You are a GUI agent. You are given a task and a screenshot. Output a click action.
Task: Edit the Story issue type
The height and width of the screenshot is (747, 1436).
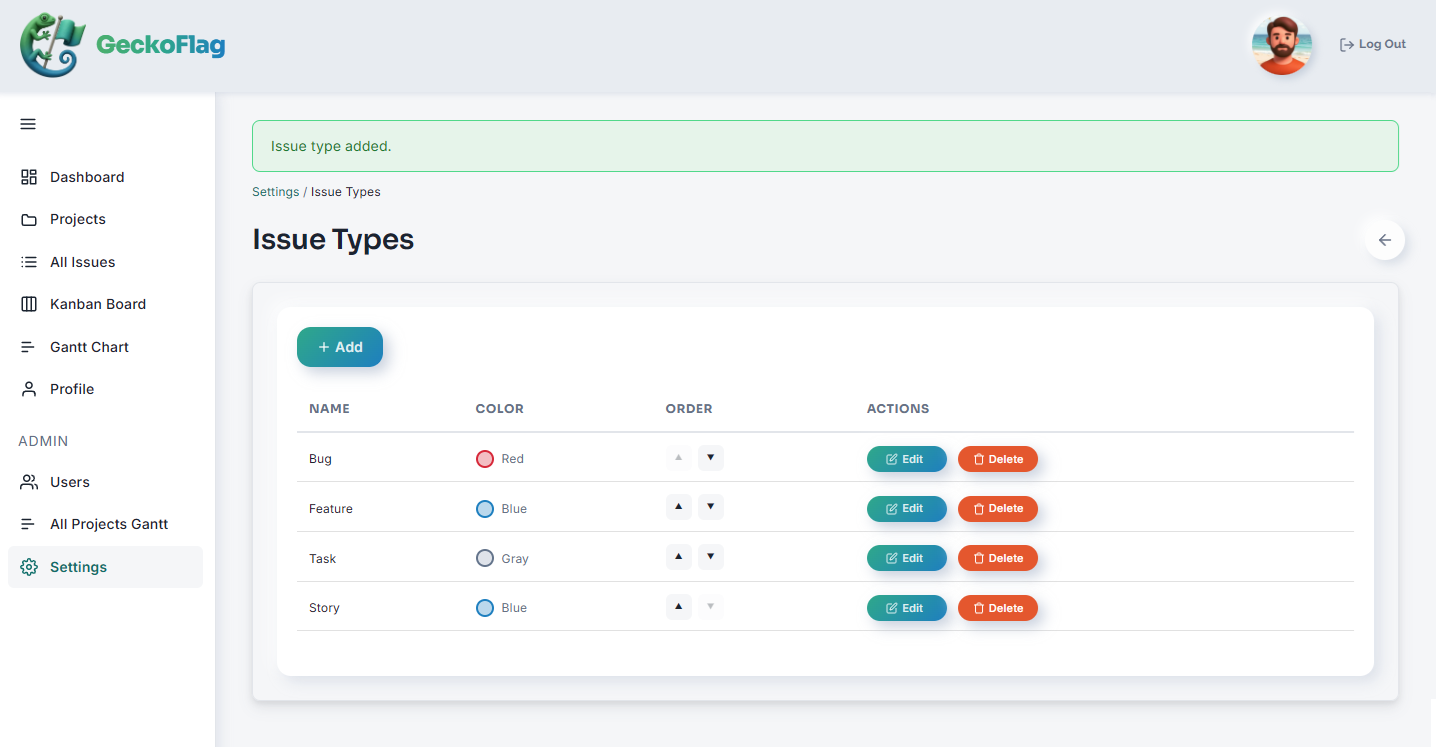pos(906,608)
